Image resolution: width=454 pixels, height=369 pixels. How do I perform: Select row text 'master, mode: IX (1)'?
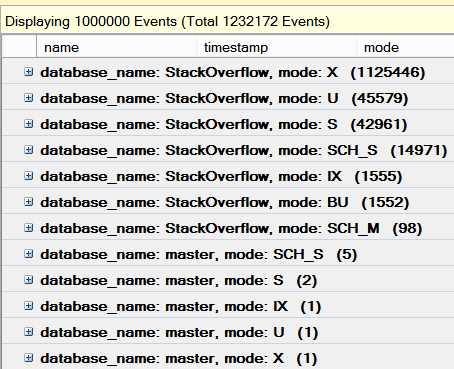coord(243,306)
